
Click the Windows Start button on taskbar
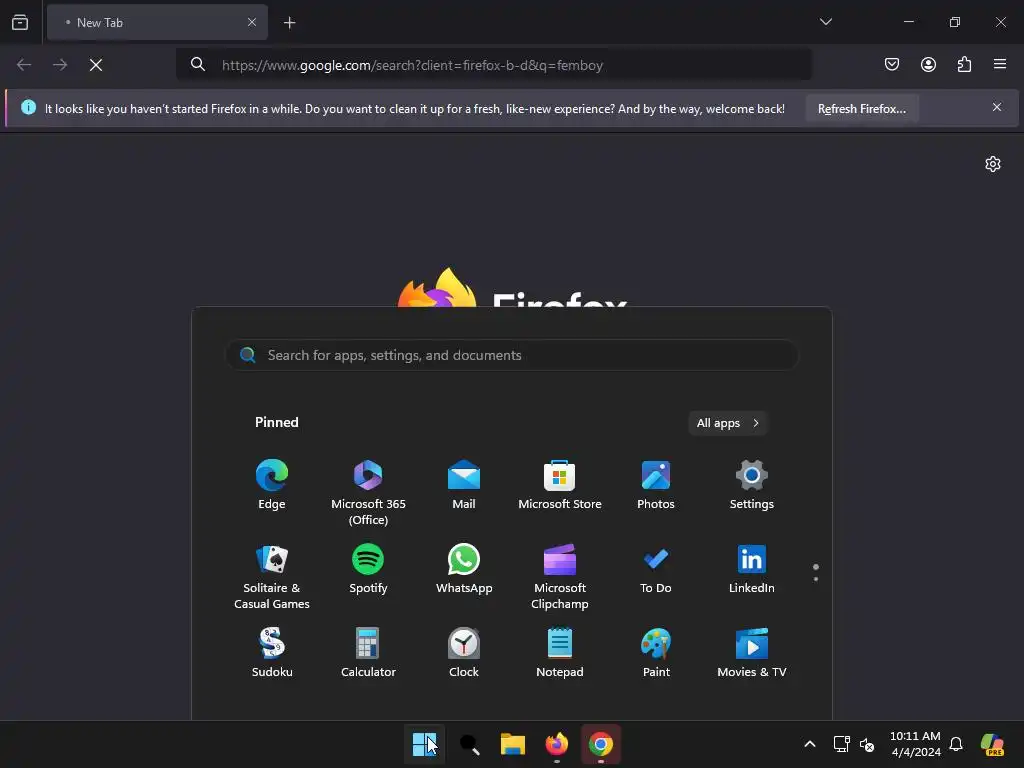(424, 744)
